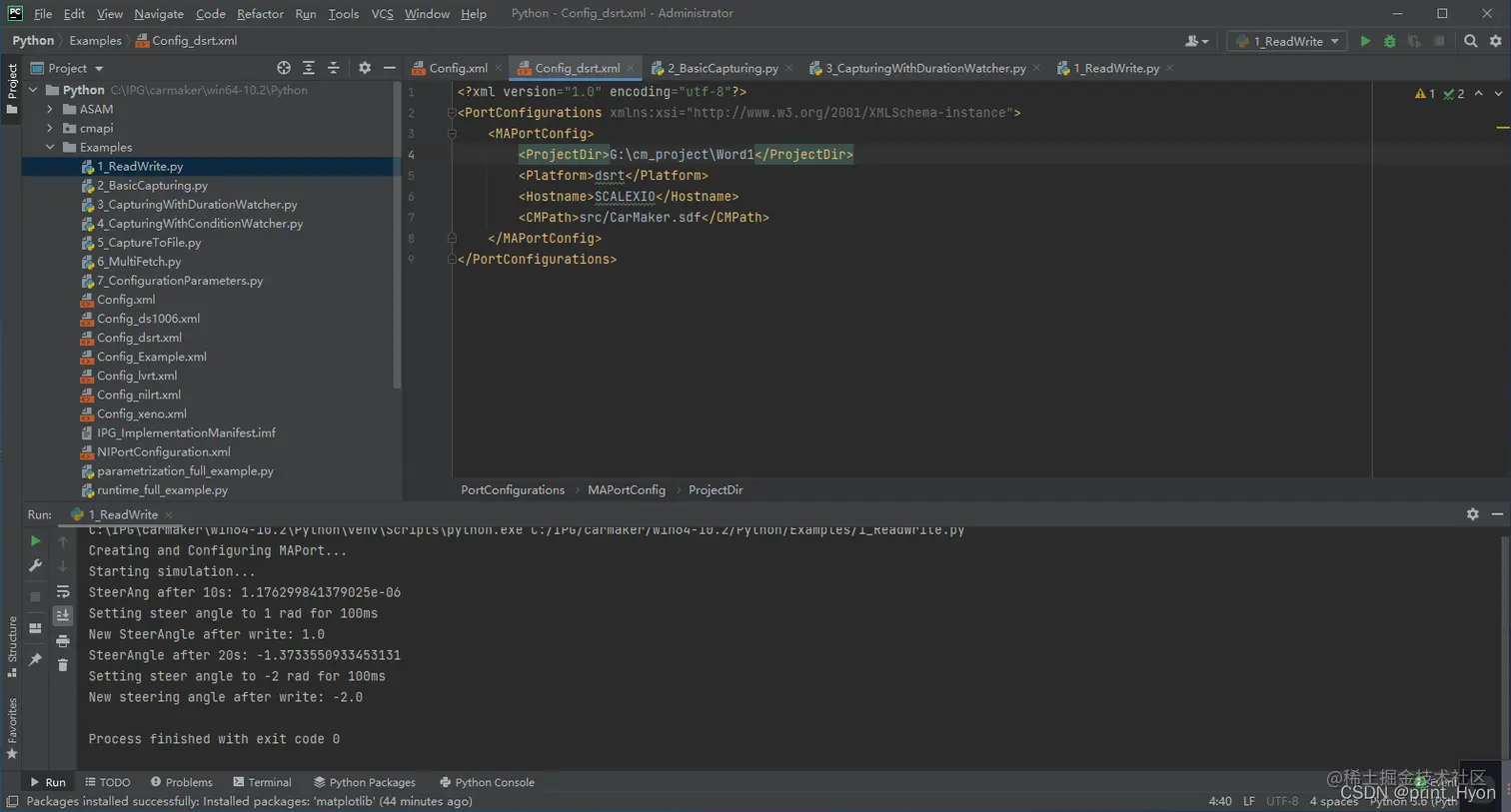Collapse the Examples folder in tree
Screen dimensions: 1511x812
pyautogui.click(x=50, y=147)
